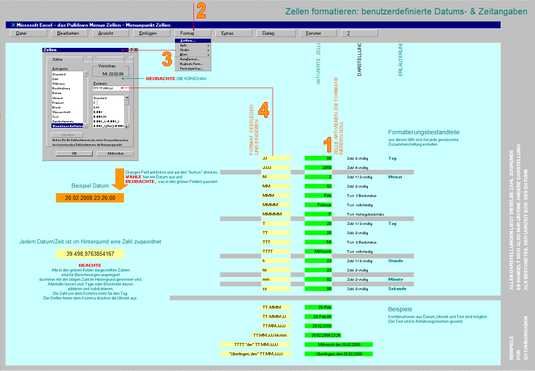Open the Format menu
Screen dimensions: 535x371
[193, 33]
